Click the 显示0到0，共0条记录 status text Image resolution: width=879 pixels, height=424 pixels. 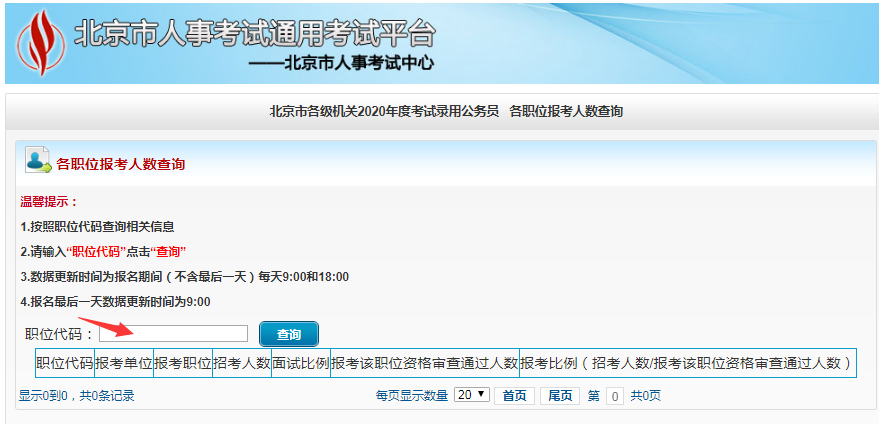(x=77, y=396)
